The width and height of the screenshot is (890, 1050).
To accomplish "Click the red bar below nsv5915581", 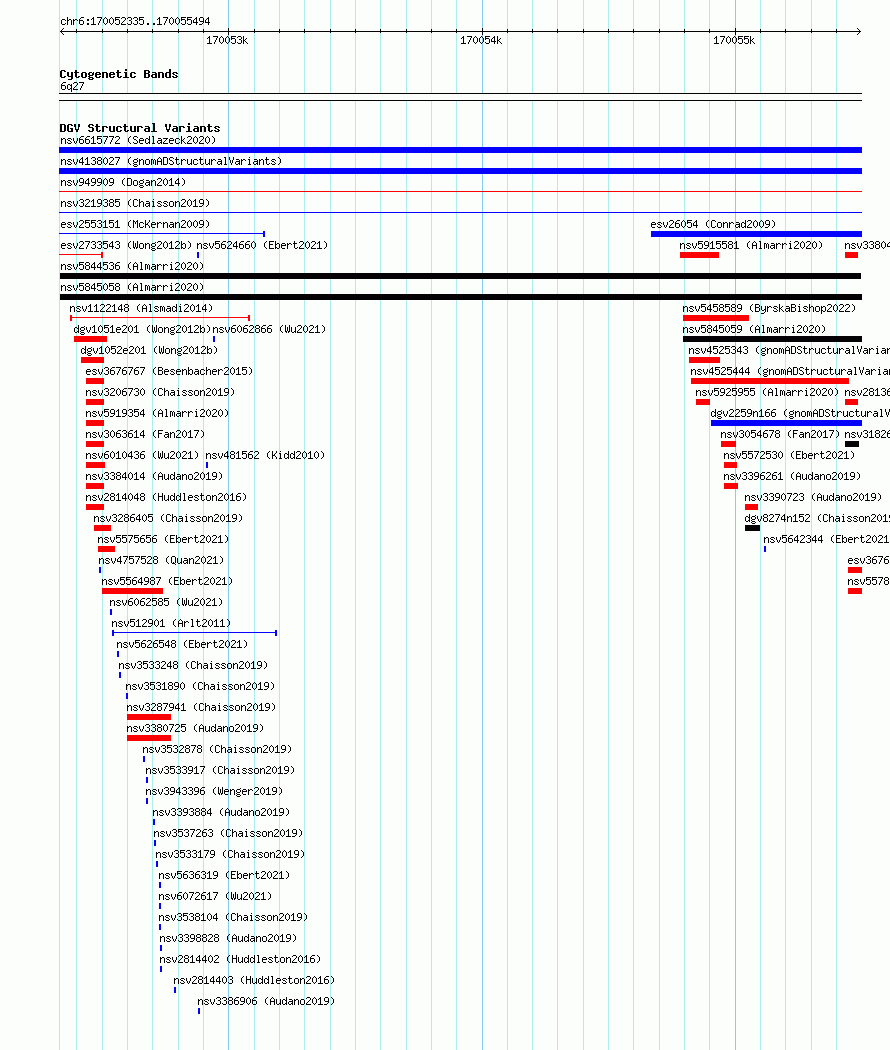I will click(699, 255).
